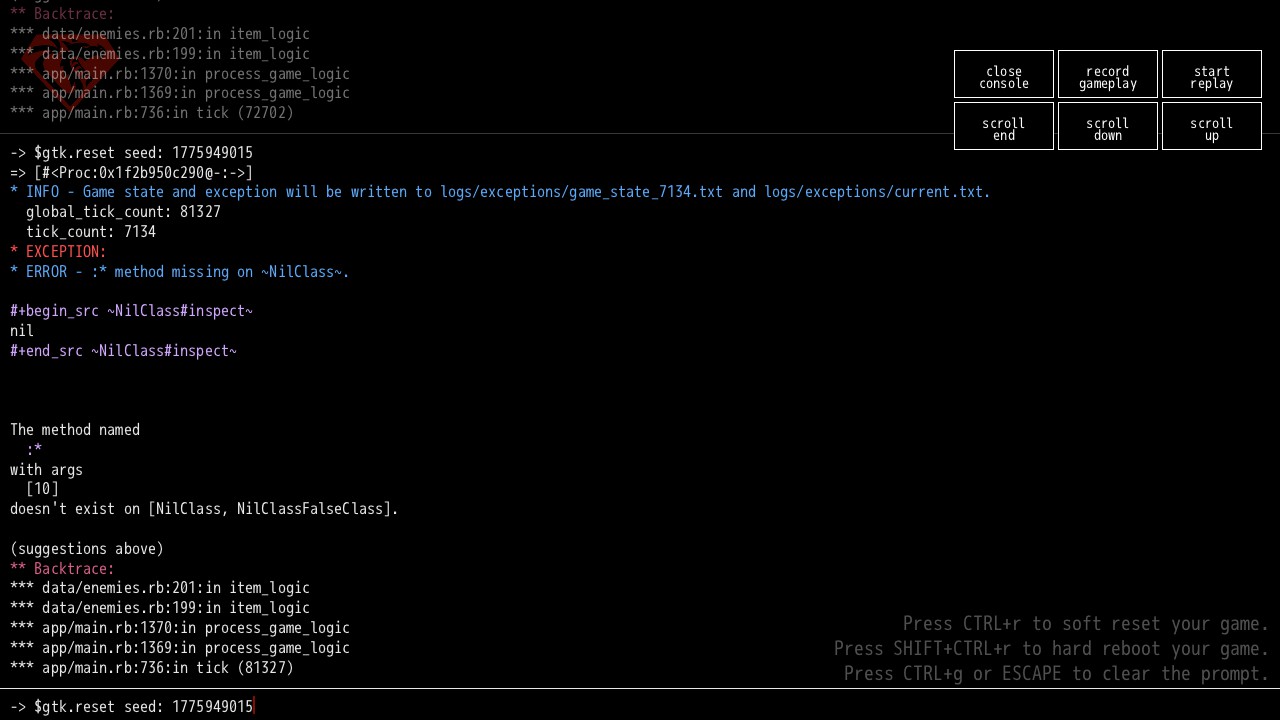Click the Proc return value output line
Image resolution: width=1280 pixels, height=720 pixels.
coord(131,173)
